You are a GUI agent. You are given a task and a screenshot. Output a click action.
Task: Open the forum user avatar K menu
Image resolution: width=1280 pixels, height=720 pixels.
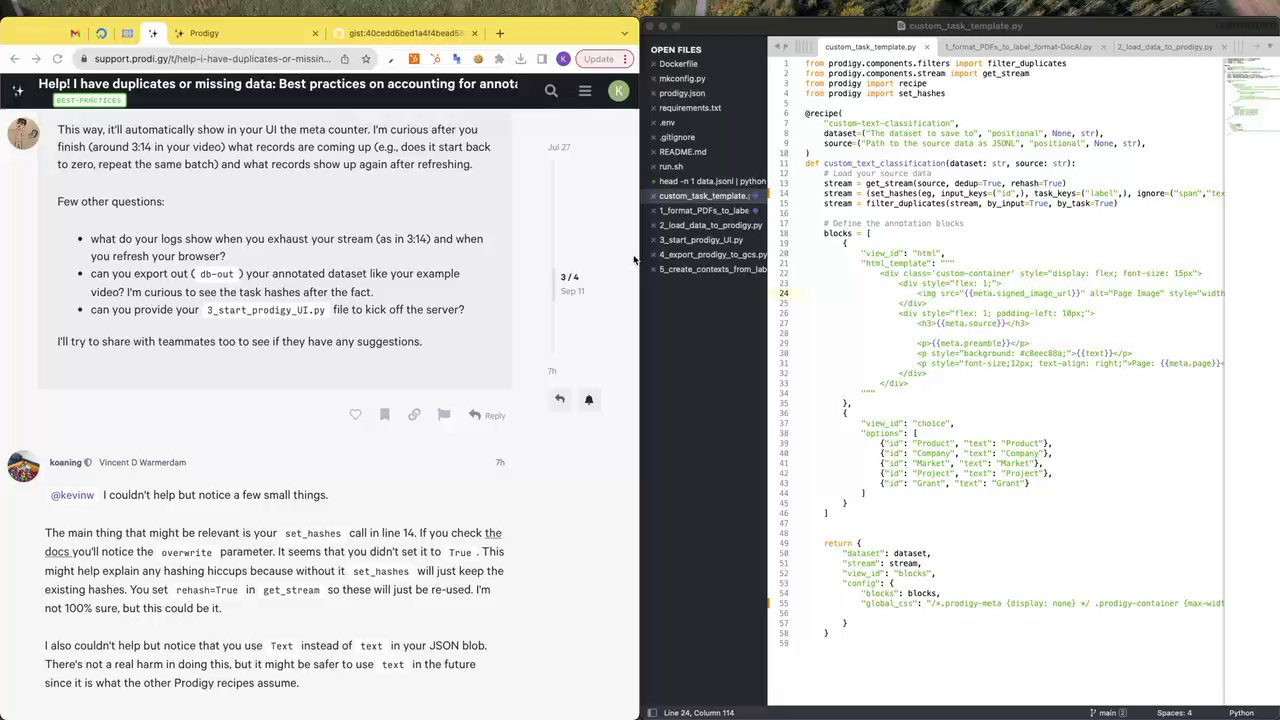tap(619, 91)
